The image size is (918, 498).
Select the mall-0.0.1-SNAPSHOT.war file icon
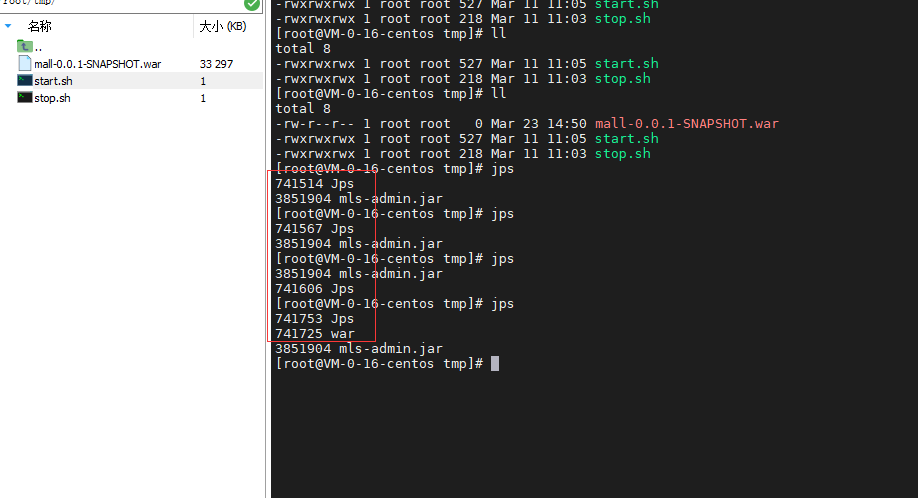[25, 63]
